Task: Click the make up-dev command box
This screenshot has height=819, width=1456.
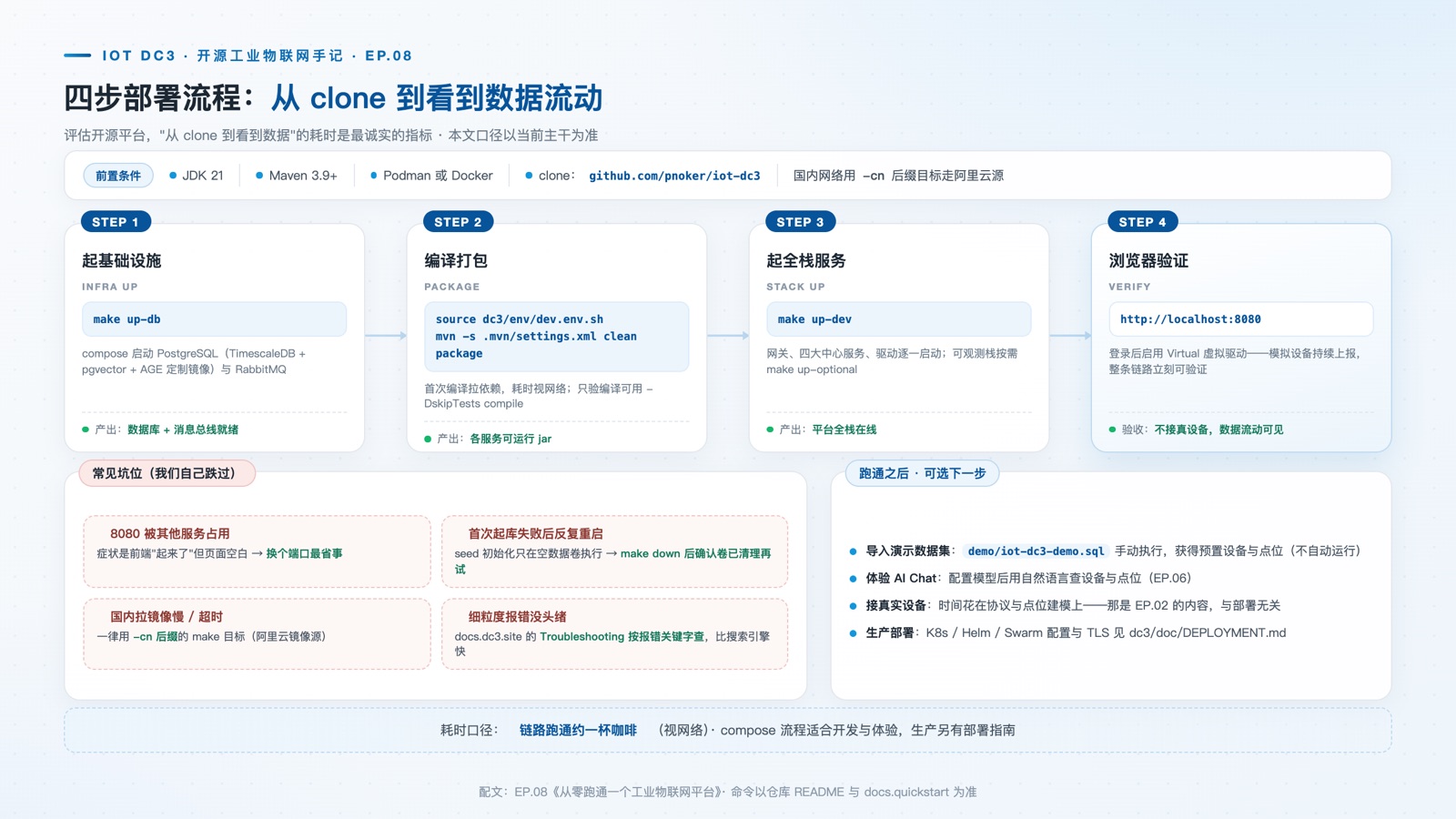Action: pos(898,319)
